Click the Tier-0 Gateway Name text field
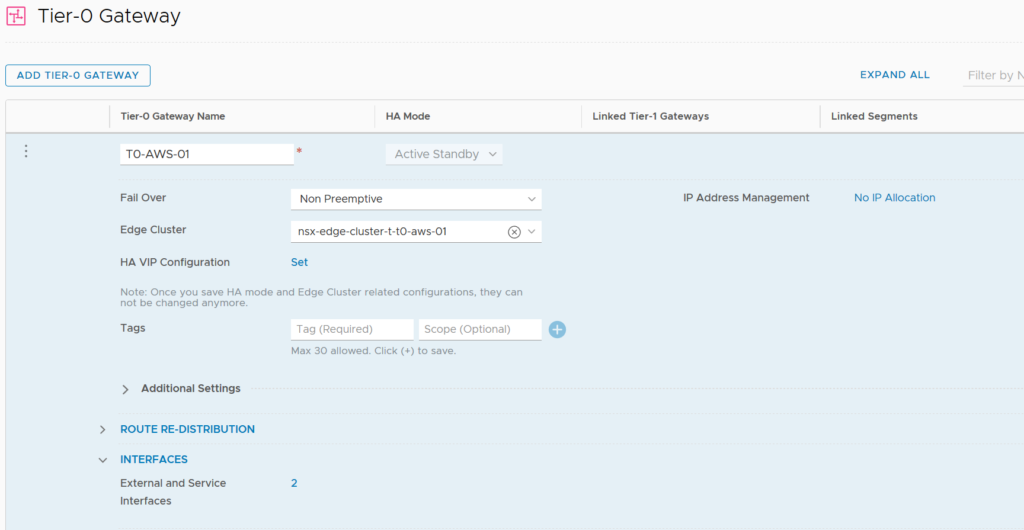1024x530 pixels. pos(207,155)
